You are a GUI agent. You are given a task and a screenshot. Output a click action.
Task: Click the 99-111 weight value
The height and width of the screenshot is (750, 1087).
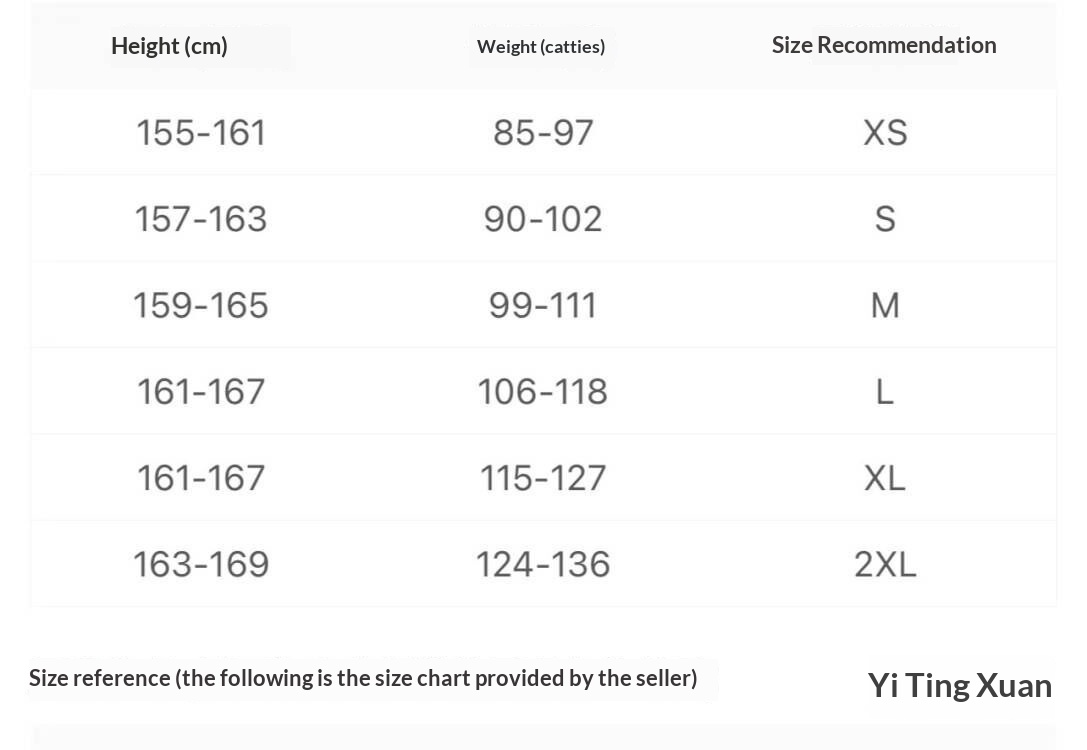coord(543,305)
